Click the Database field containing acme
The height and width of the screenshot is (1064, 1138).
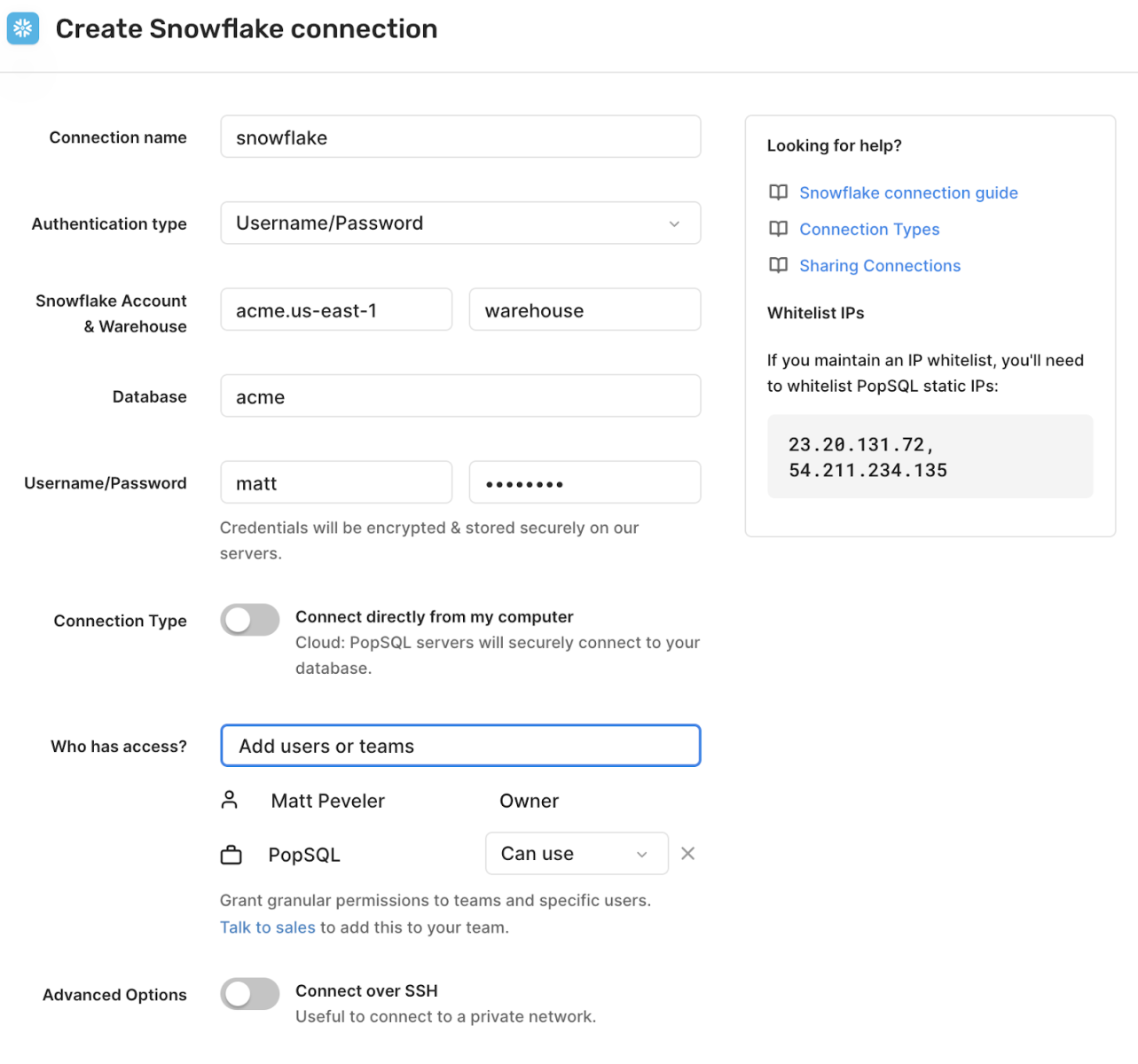pos(460,395)
